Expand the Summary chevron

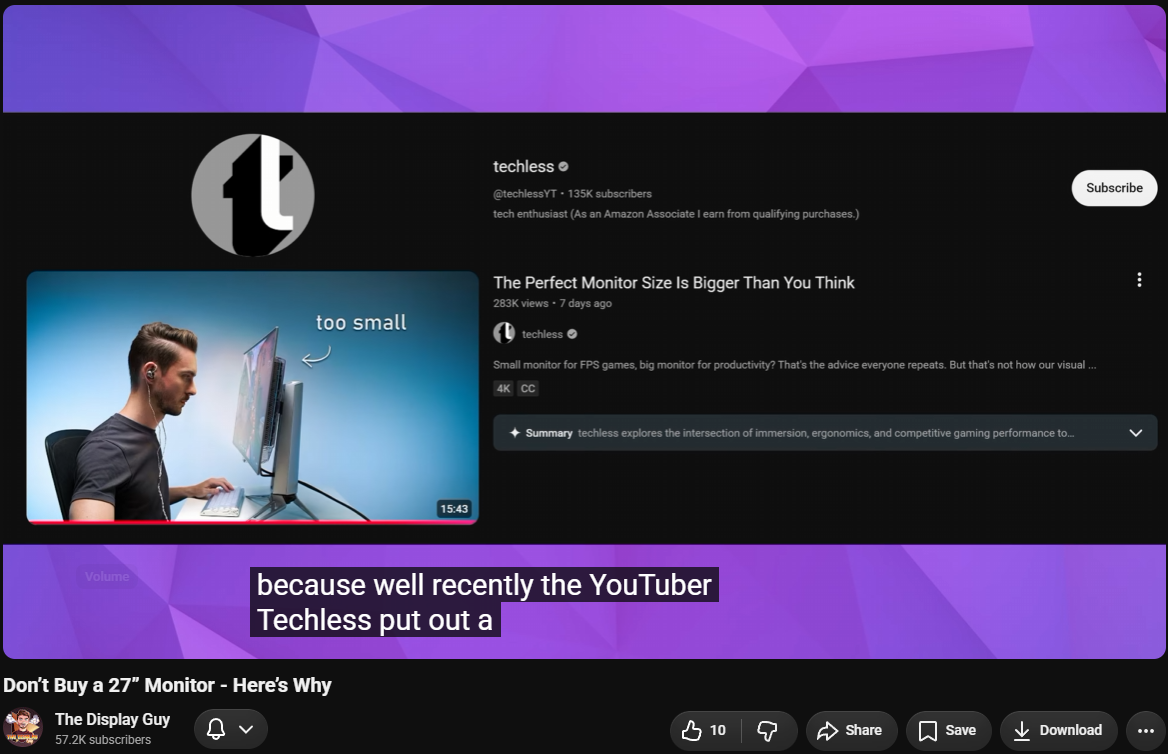pos(1135,433)
